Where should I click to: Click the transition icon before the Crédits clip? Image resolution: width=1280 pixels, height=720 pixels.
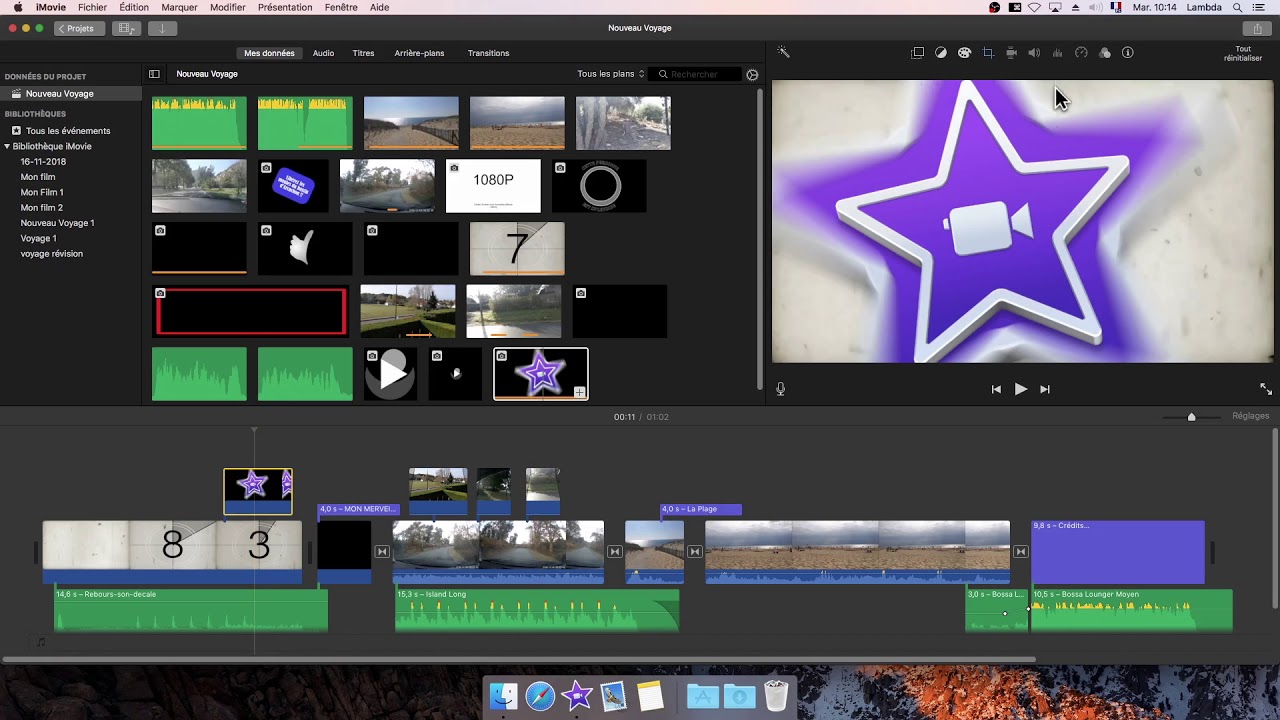click(1021, 552)
